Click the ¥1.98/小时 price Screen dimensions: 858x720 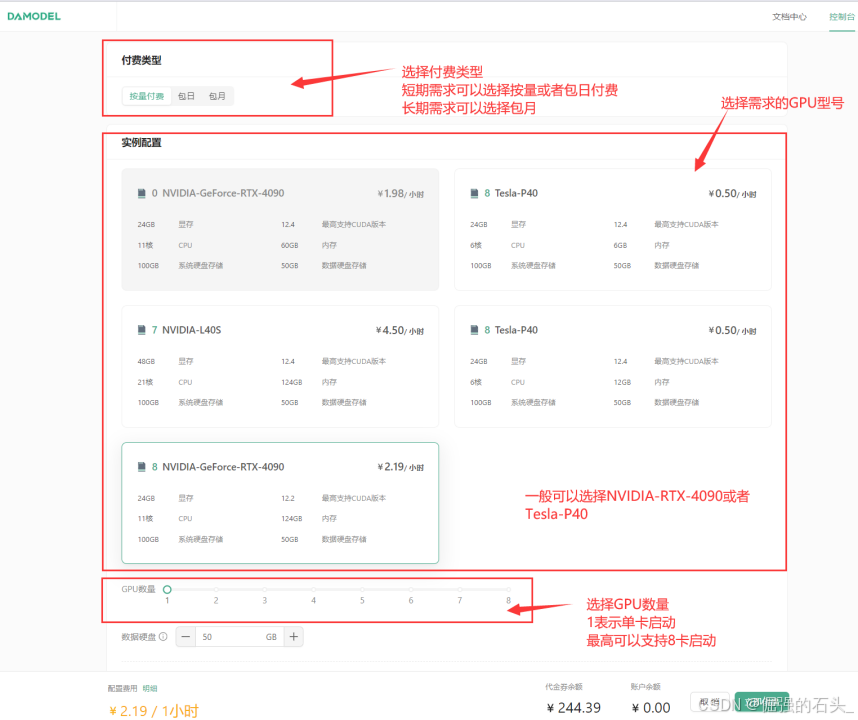tap(401, 194)
